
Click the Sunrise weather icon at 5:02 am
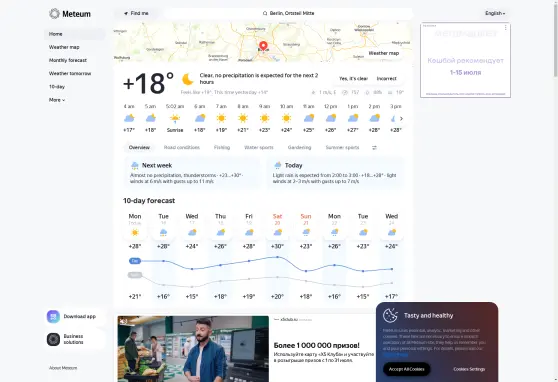[175, 118]
